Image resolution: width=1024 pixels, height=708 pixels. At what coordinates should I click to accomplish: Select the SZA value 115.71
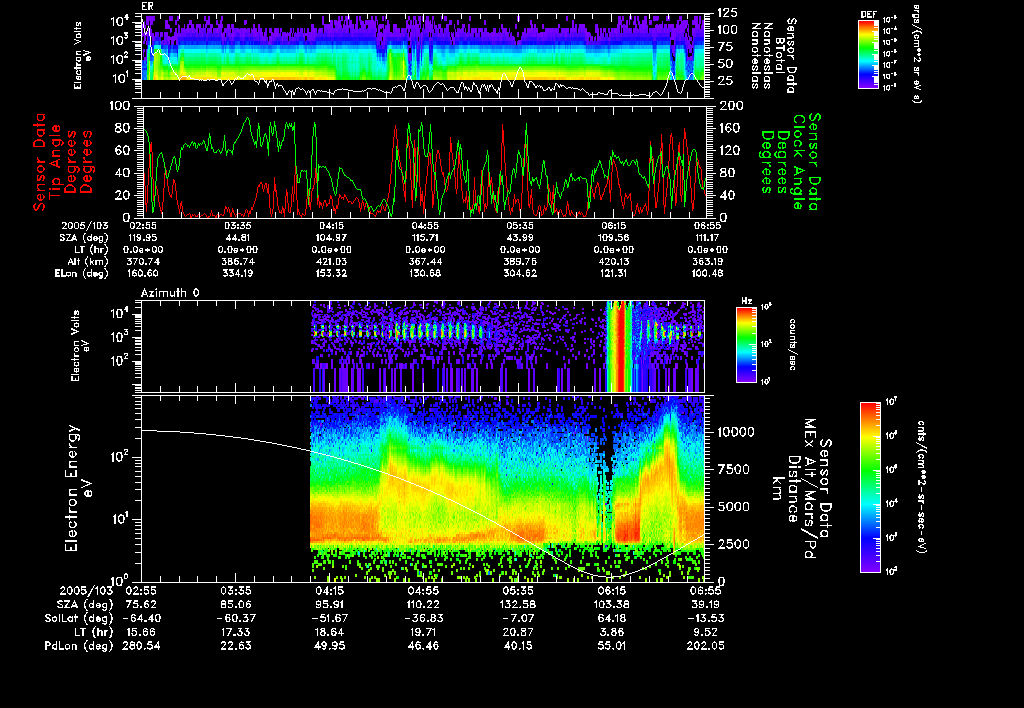pyautogui.click(x=424, y=238)
